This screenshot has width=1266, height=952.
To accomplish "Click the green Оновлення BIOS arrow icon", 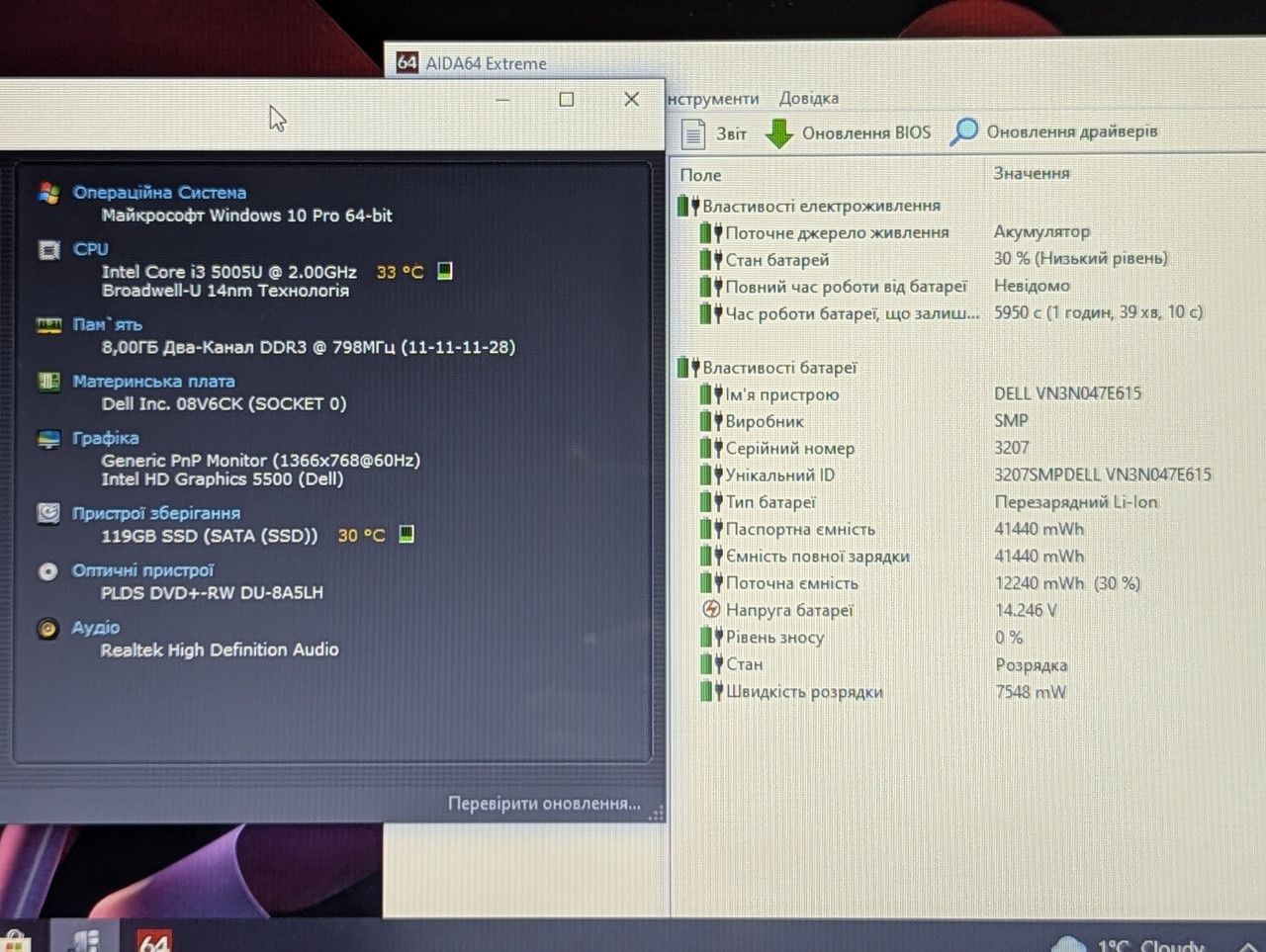I will pyautogui.click(x=779, y=133).
